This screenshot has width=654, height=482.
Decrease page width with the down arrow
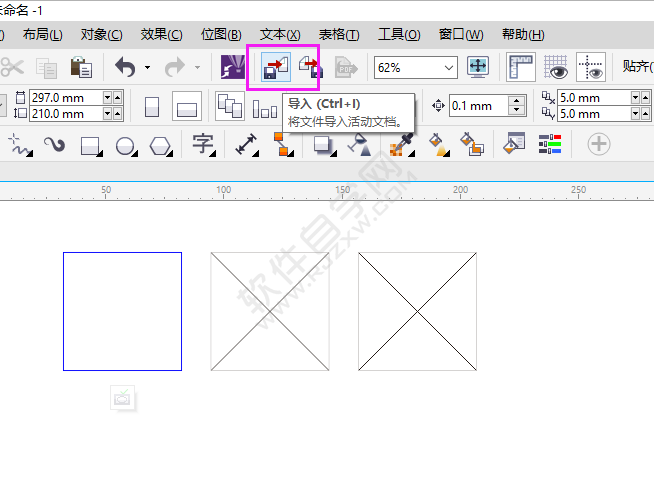(x=108, y=98)
